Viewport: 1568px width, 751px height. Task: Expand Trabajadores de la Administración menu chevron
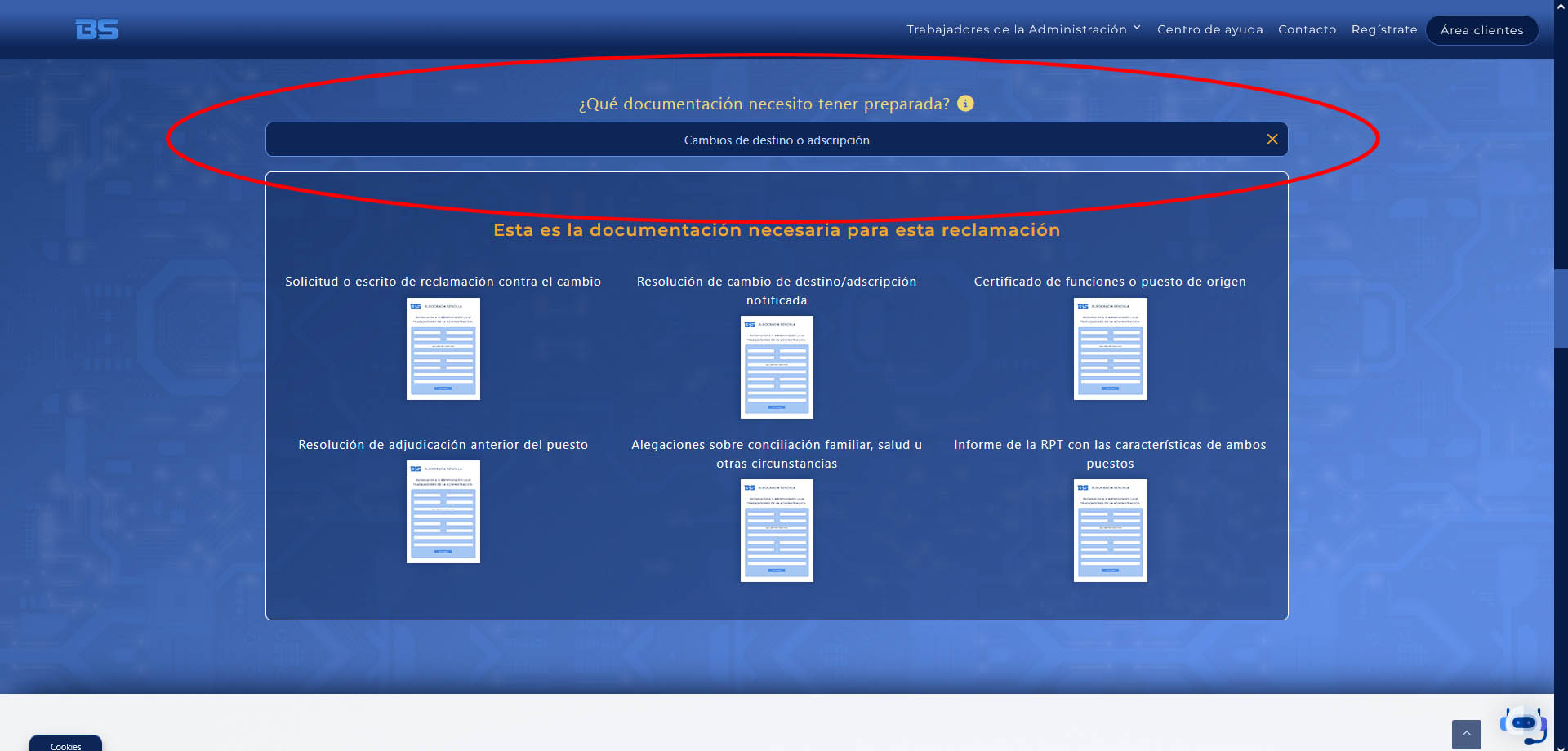[x=1137, y=29]
